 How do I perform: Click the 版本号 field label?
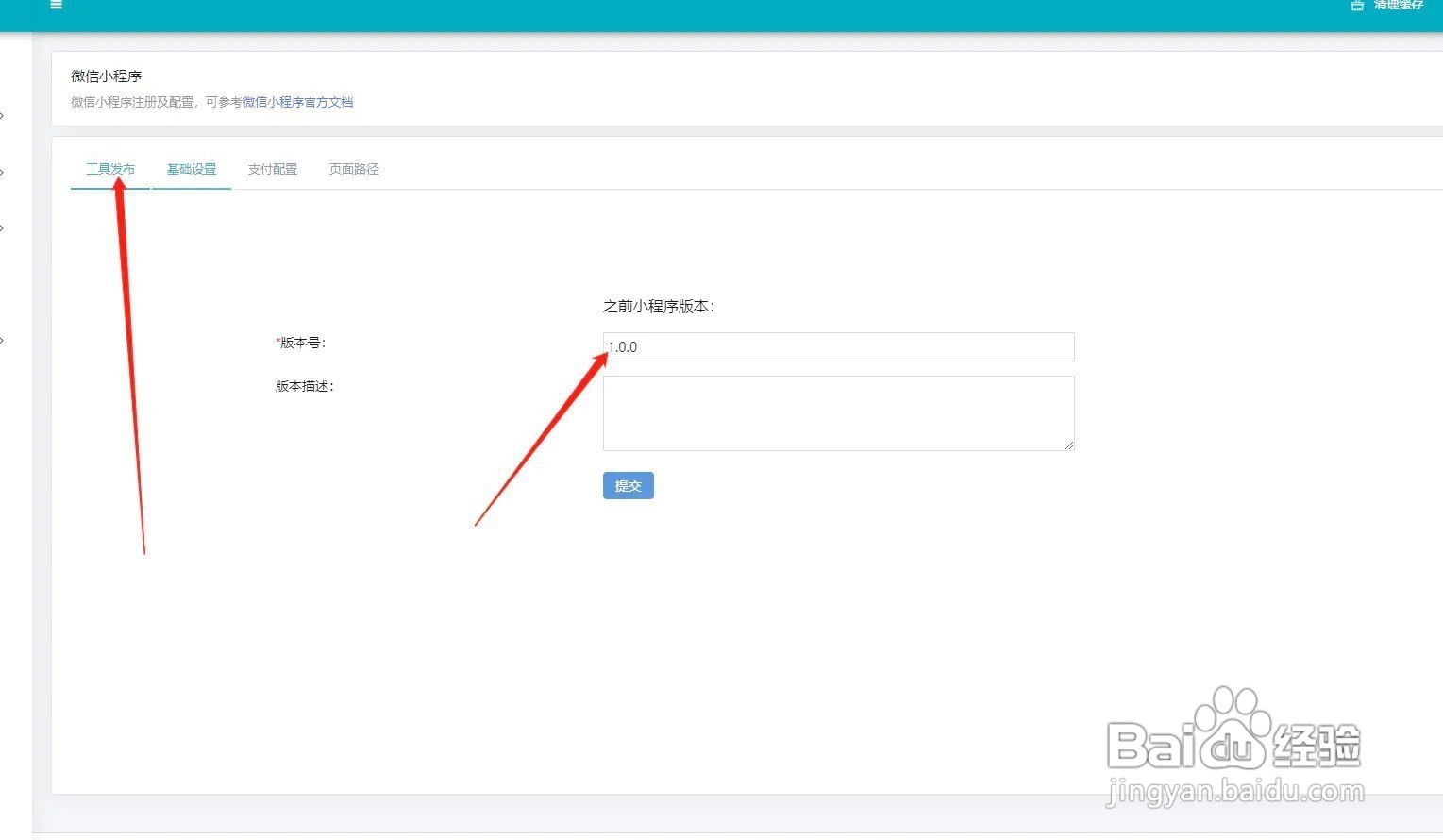pyautogui.click(x=301, y=343)
